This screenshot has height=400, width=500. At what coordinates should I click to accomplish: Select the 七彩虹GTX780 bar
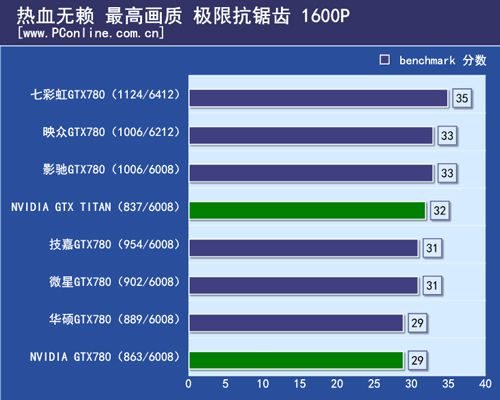(x=319, y=98)
